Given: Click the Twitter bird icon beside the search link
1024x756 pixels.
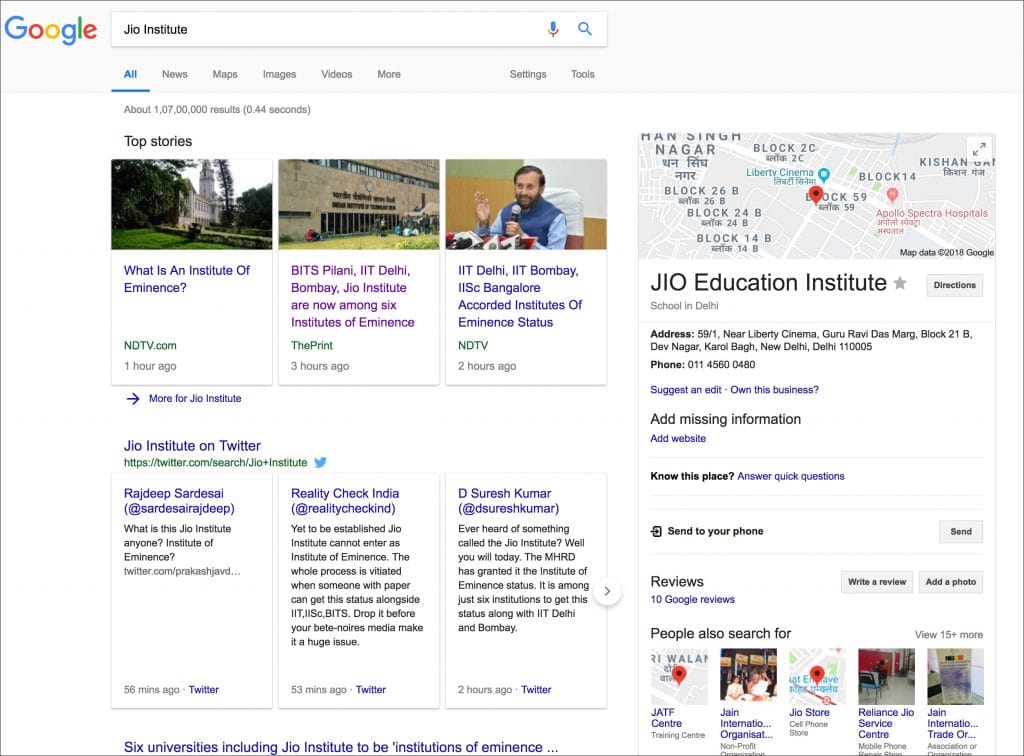Looking at the screenshot, I should coord(320,463).
